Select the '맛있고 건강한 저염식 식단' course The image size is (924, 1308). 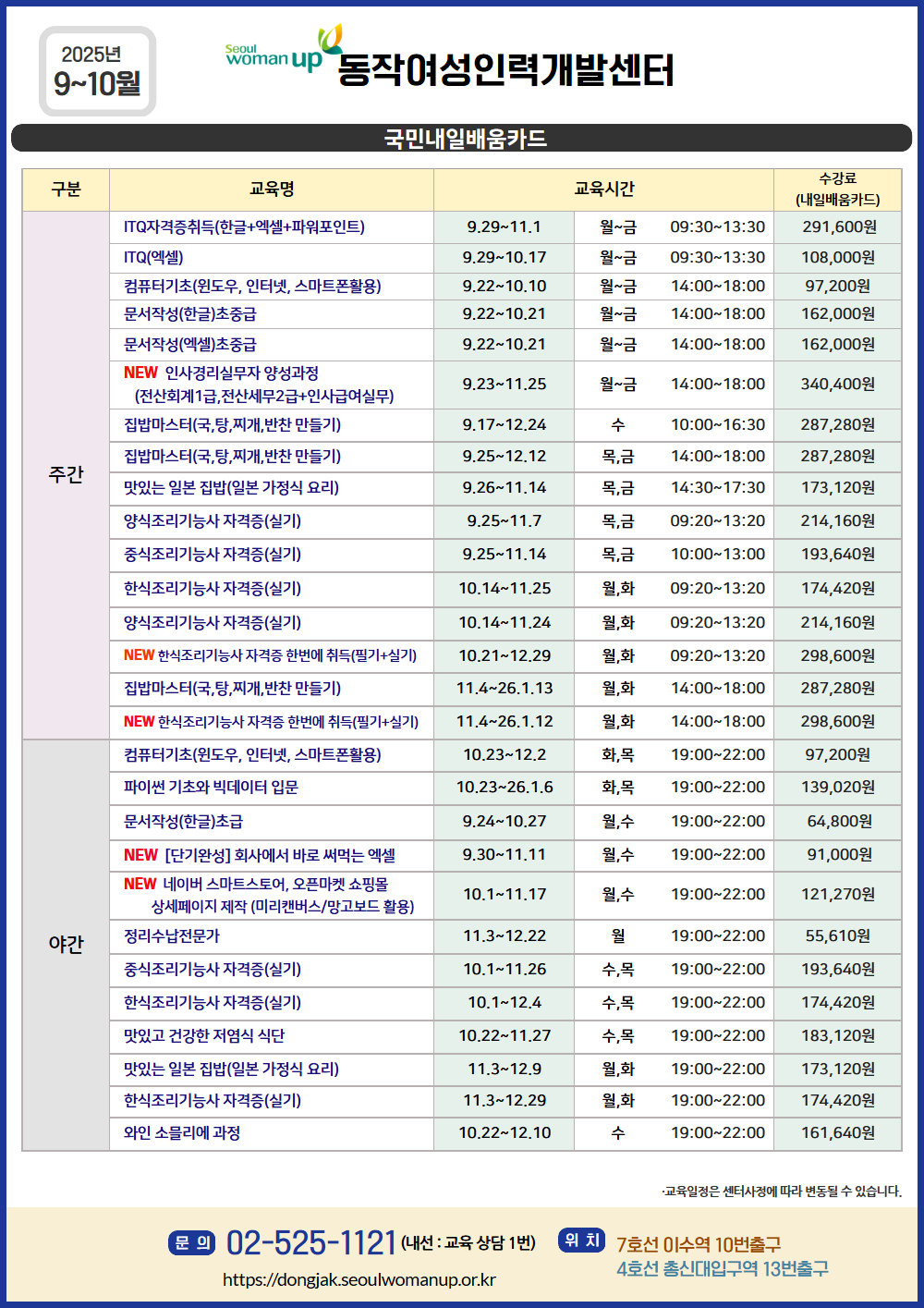(x=204, y=1036)
